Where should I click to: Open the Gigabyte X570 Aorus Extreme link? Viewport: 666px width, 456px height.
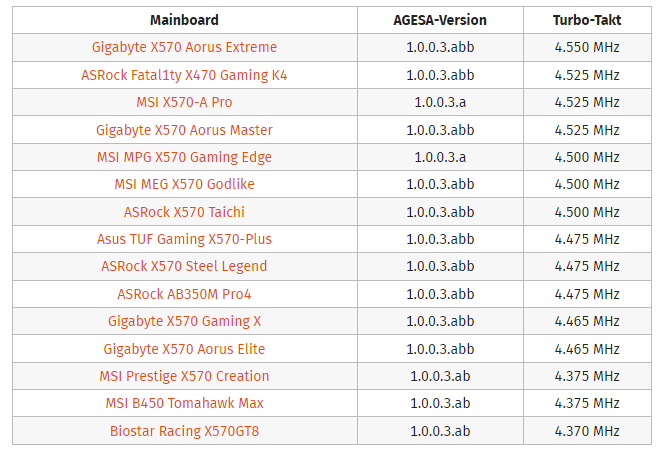click(x=184, y=47)
